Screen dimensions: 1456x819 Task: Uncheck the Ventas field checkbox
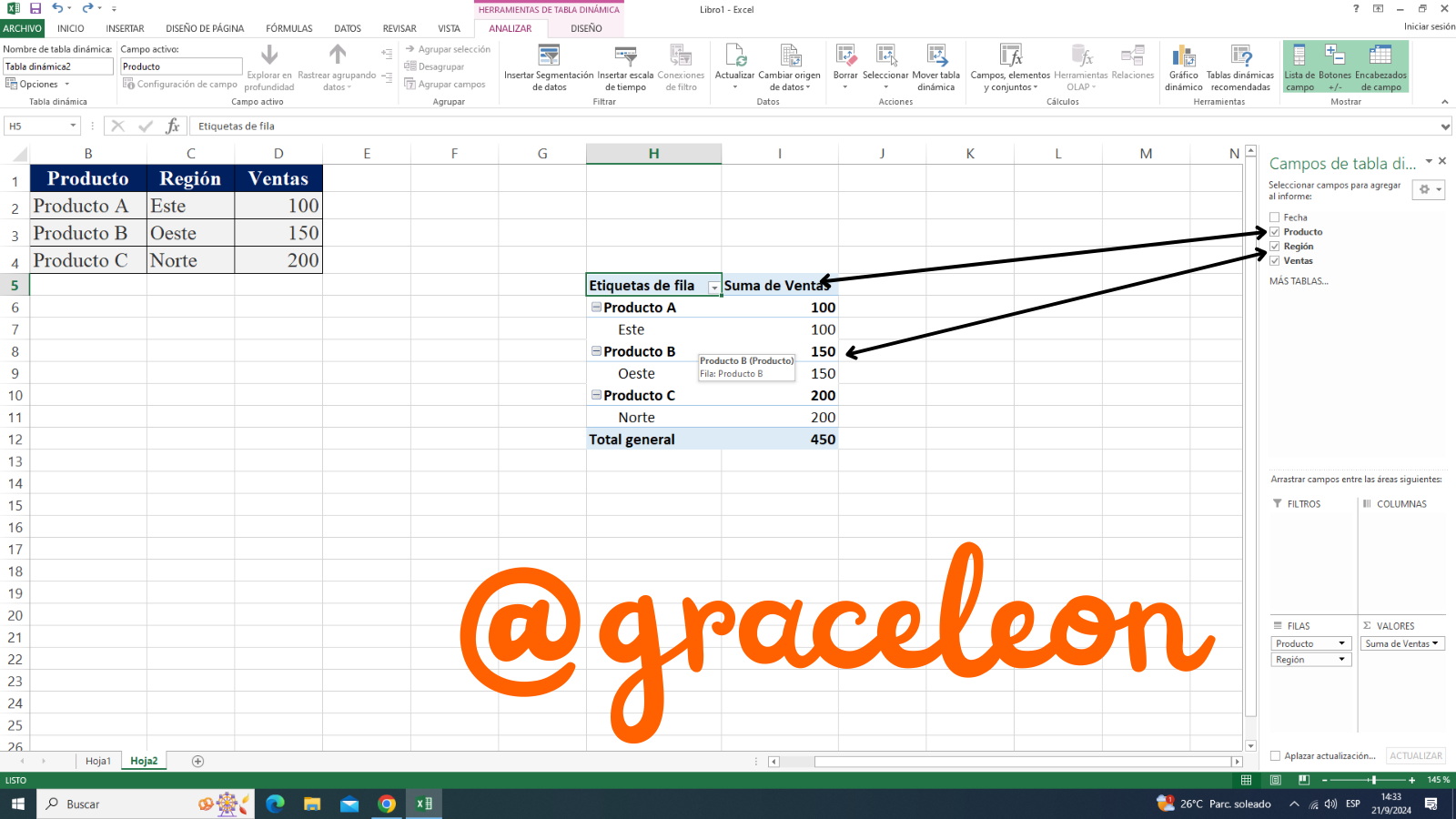pyautogui.click(x=1275, y=261)
